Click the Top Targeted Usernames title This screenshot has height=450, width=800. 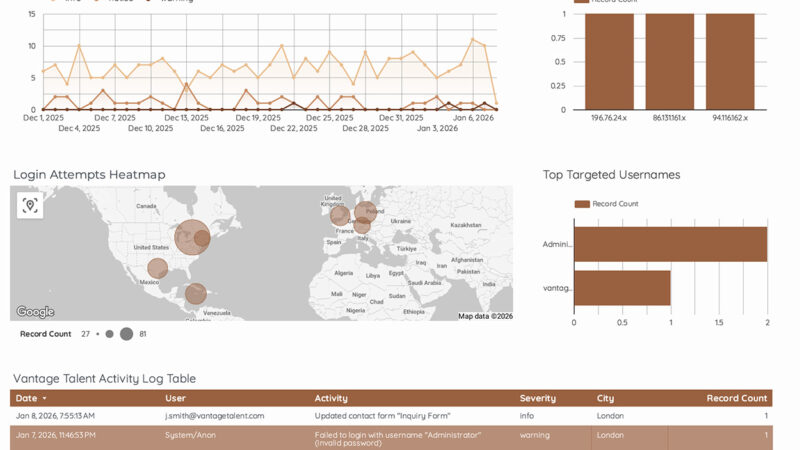point(611,174)
